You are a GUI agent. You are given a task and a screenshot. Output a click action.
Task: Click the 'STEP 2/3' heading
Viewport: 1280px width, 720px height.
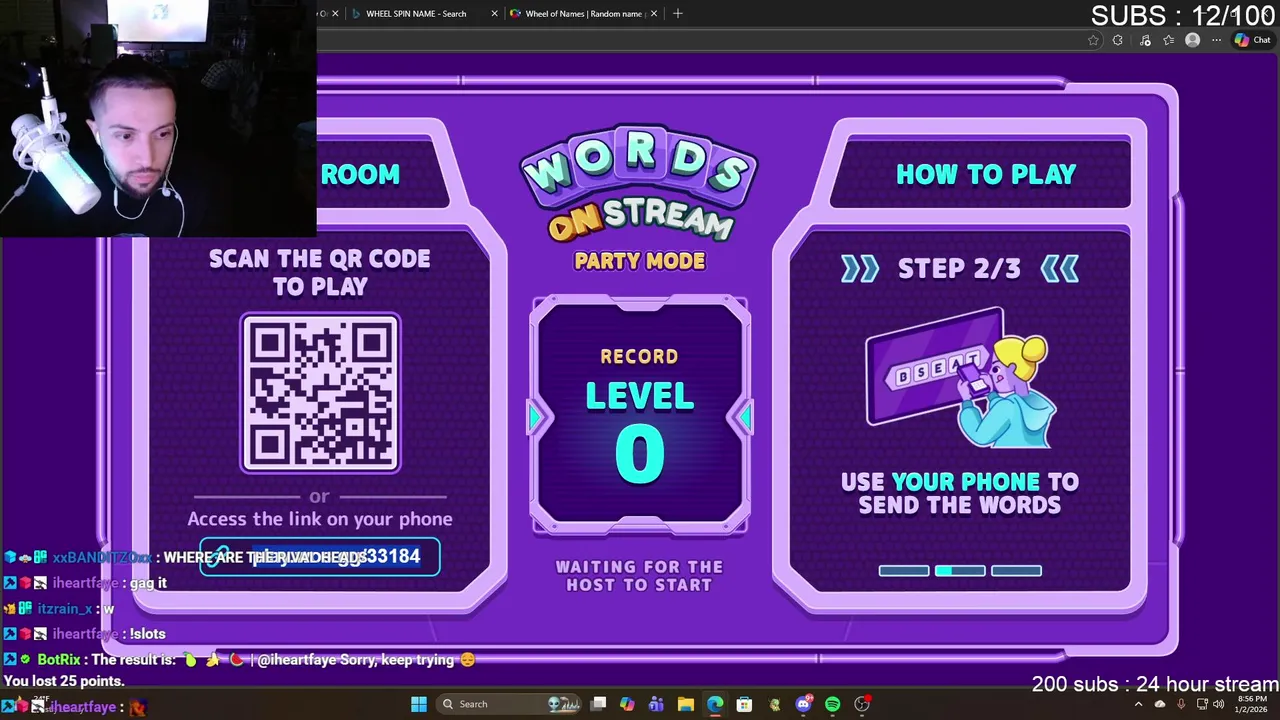[x=959, y=268]
